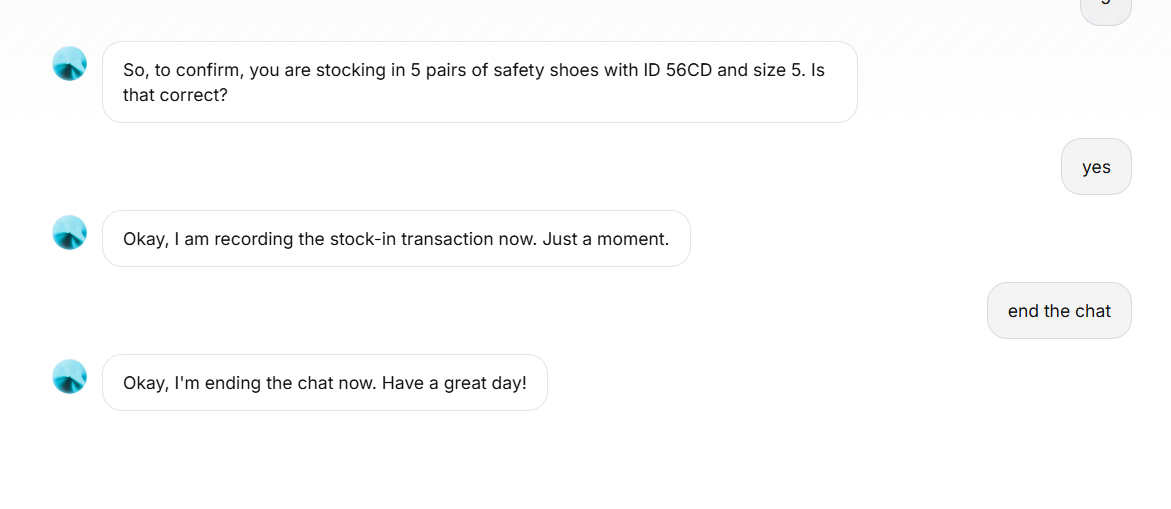This screenshot has height=509, width=1171.
Task: Click the "end the chat" user message
Action: [x=1059, y=311]
